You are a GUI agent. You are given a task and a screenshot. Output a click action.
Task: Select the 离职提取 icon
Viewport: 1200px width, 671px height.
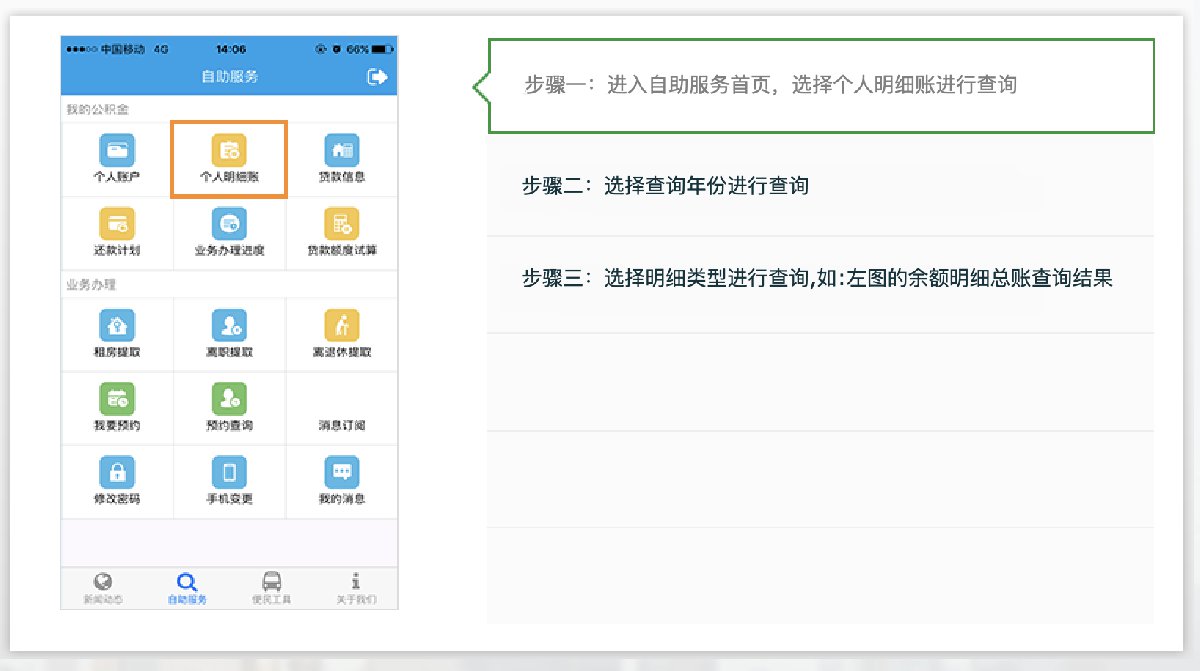tap(229, 326)
